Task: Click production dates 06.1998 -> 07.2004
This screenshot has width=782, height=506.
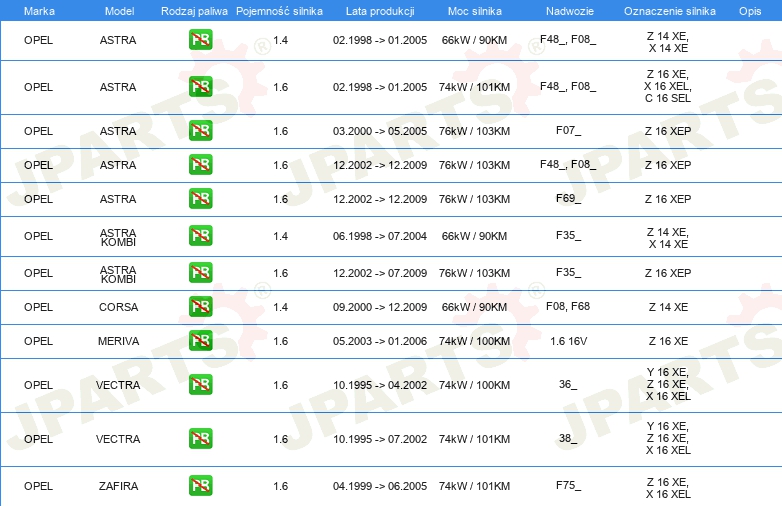Action: coord(380,236)
